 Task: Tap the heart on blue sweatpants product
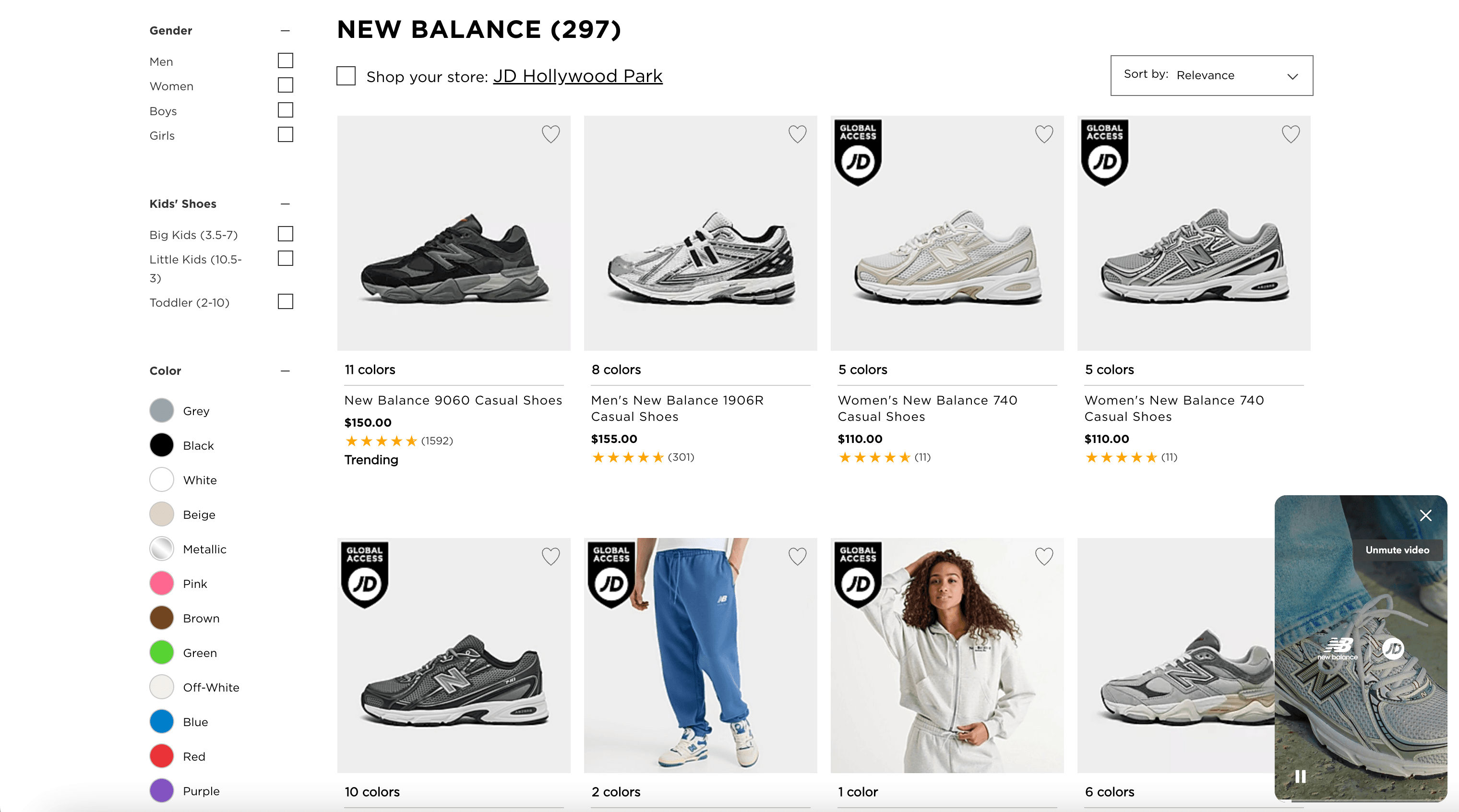pyautogui.click(x=797, y=556)
